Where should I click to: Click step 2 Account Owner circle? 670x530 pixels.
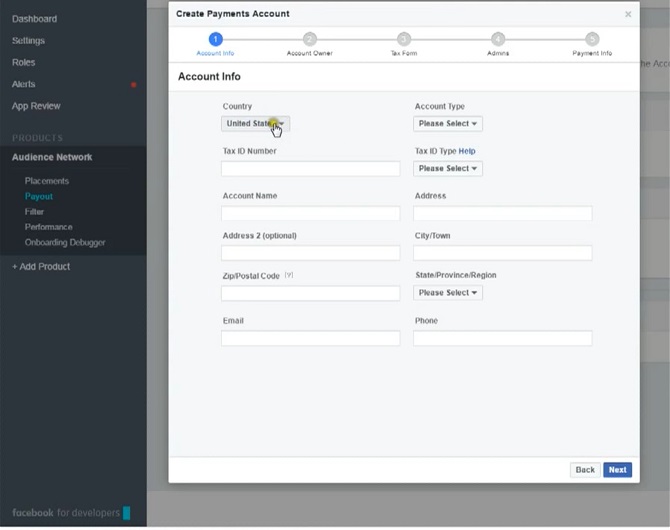[310, 39]
